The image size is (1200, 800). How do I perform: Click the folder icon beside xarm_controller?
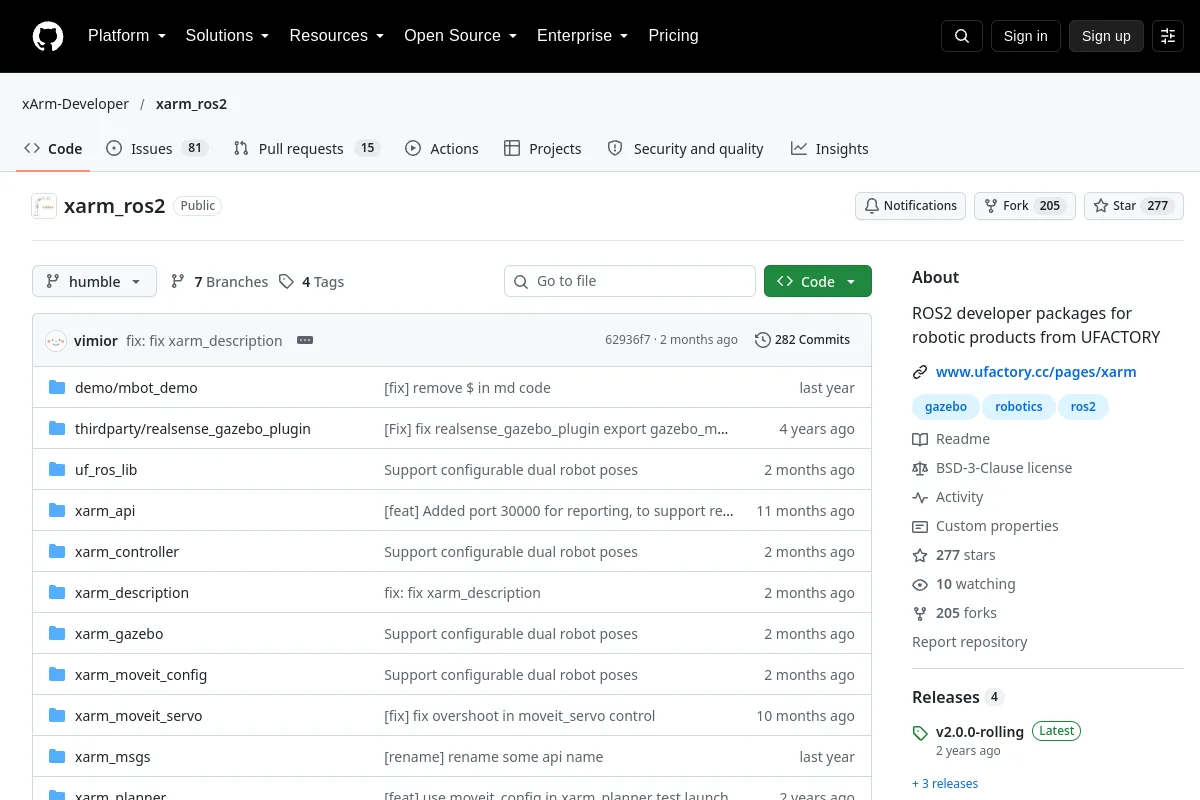click(x=57, y=552)
